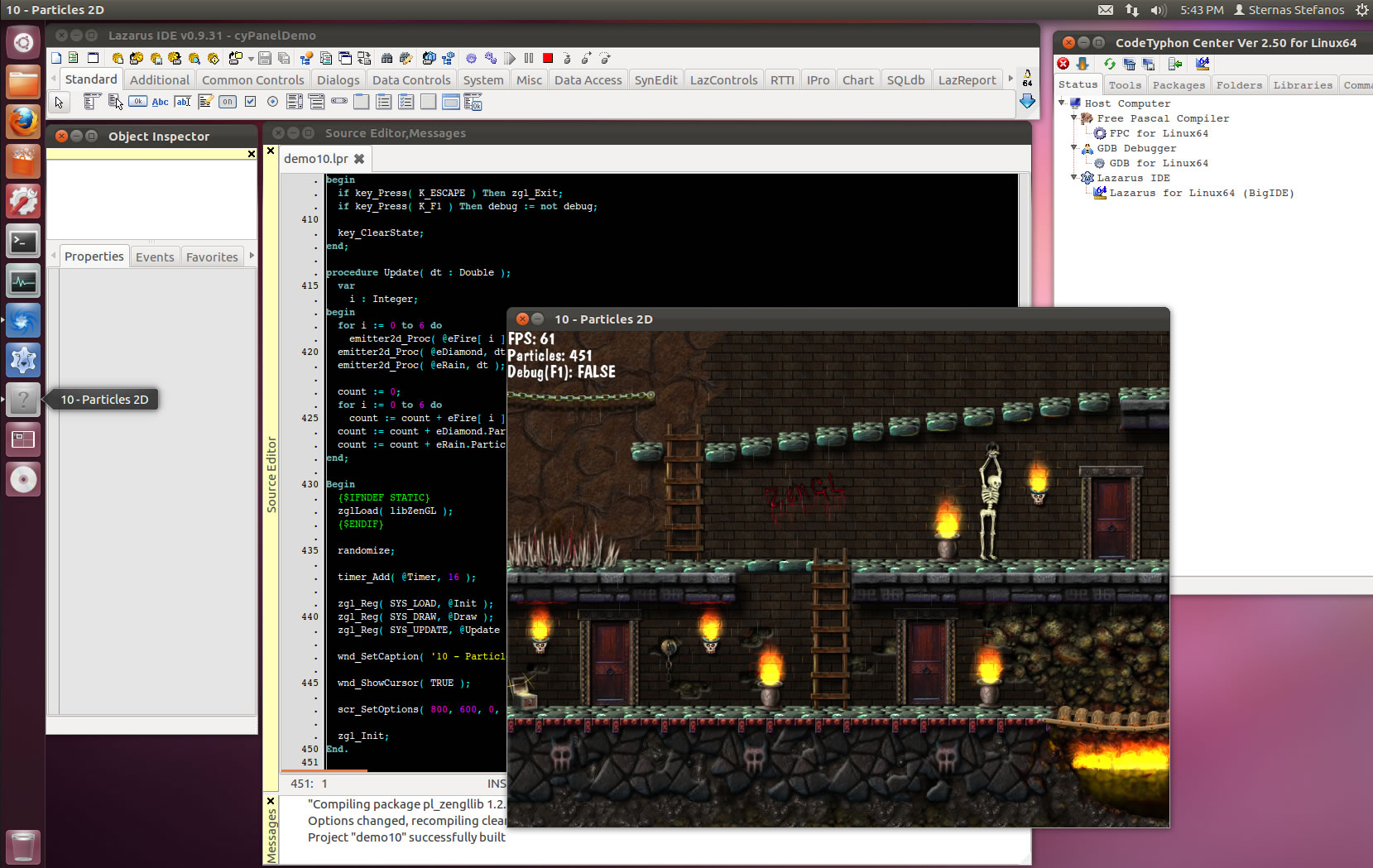Screen dimensions: 1373x868
Task: Collapse the Free Pascal Compiler tree node
Action: tap(1074, 118)
